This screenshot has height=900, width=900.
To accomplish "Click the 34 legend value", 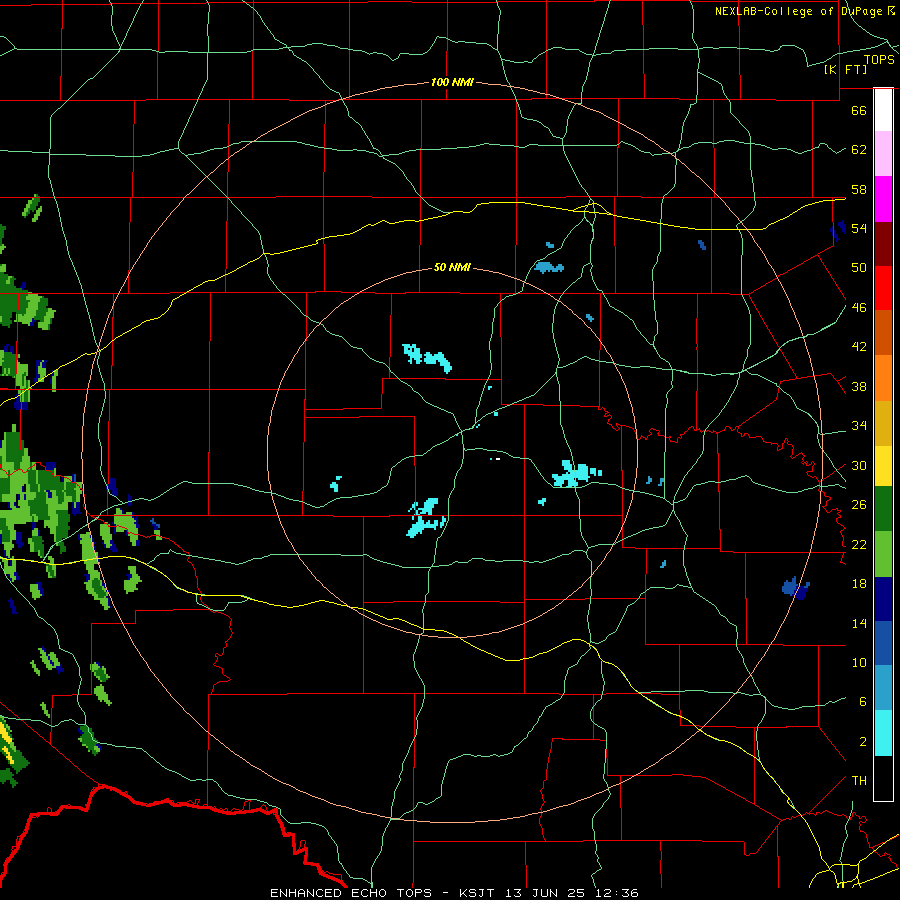I will coord(859,425).
